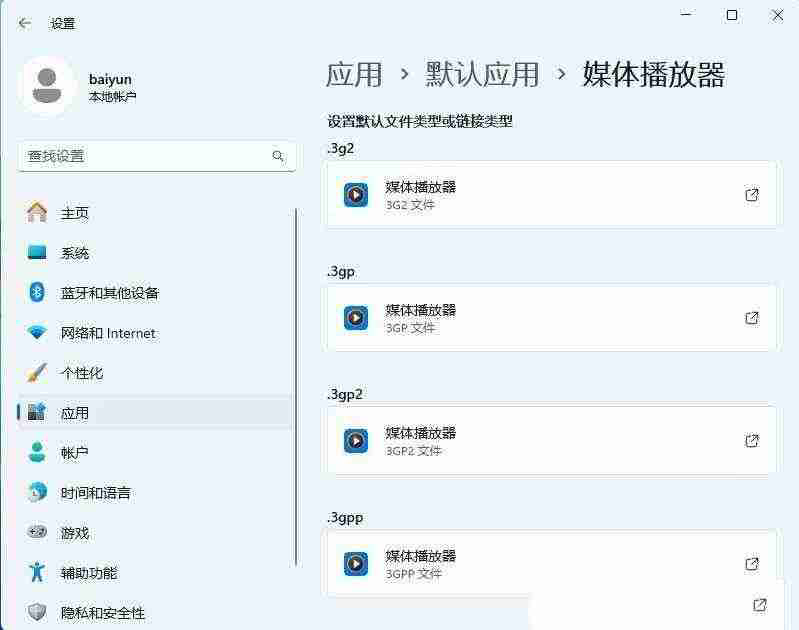Screen dimensions: 799x630
Task: Click the .3gp extension heading
Action: (341, 271)
